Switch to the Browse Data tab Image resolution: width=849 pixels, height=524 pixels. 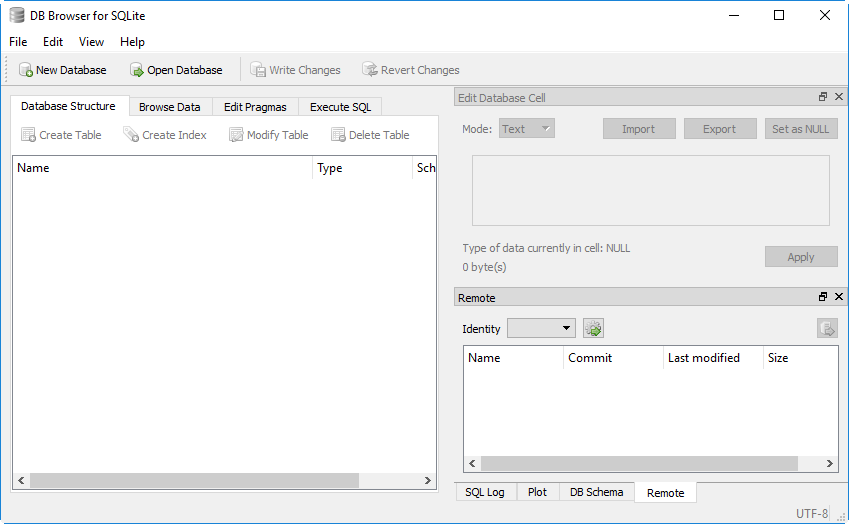point(169,107)
